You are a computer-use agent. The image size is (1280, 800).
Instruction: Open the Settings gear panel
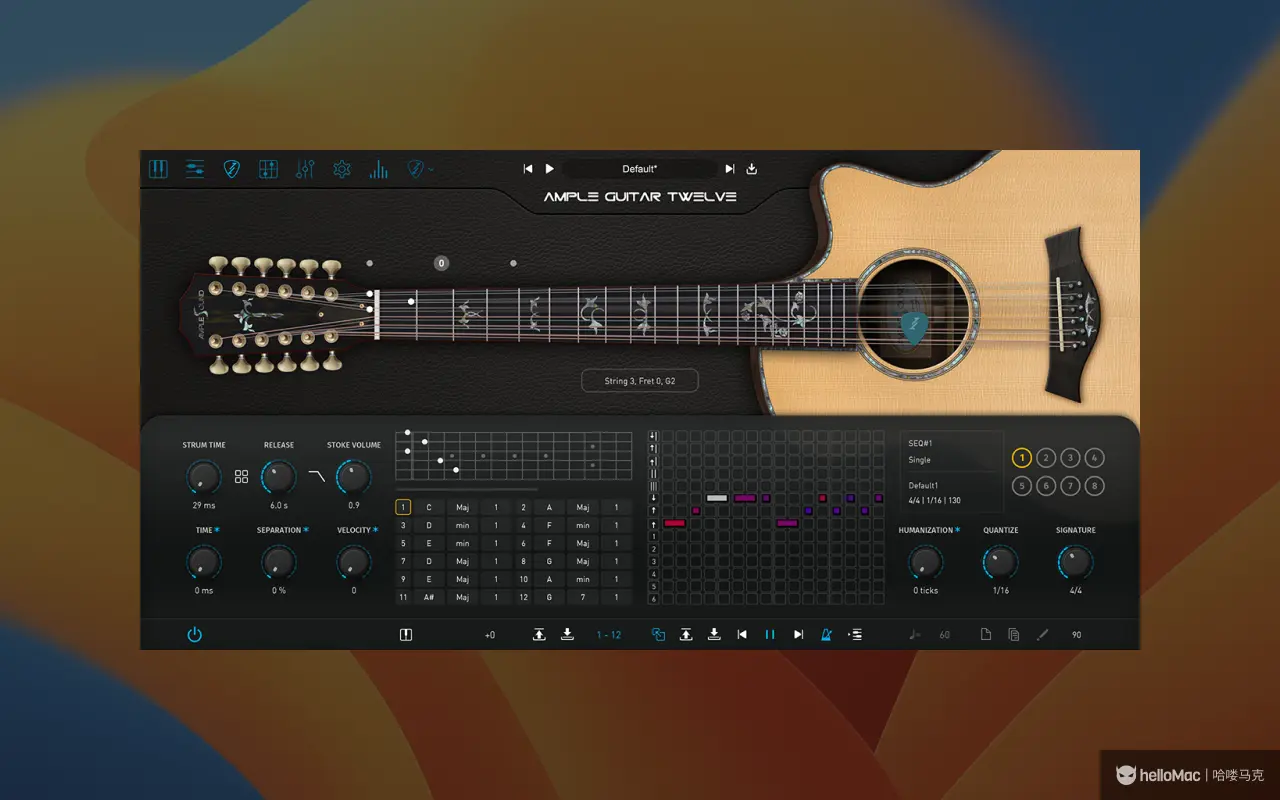click(x=341, y=169)
